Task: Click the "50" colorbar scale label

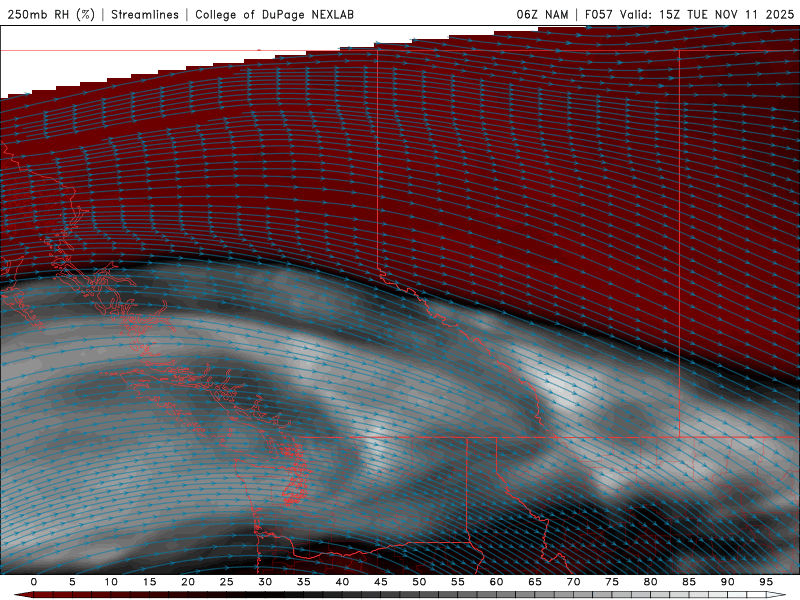Action: [x=419, y=582]
